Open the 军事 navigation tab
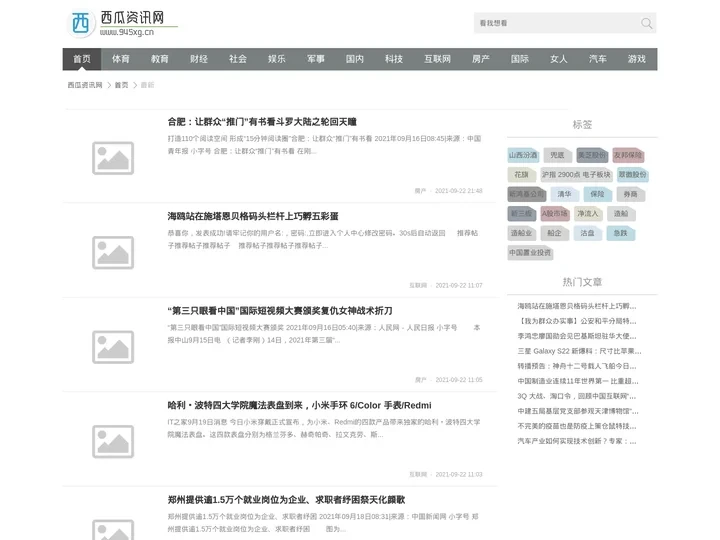This screenshot has width=720, height=540. [x=316, y=59]
